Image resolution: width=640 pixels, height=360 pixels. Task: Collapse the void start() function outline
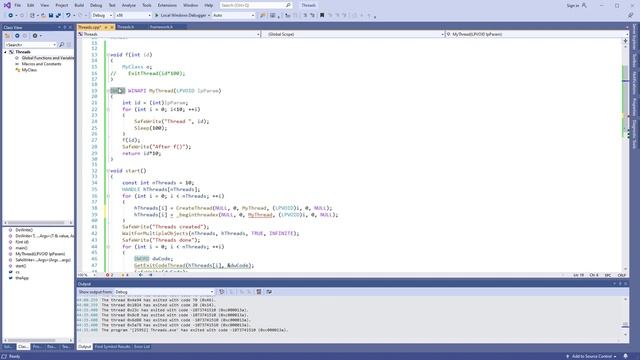(108, 171)
